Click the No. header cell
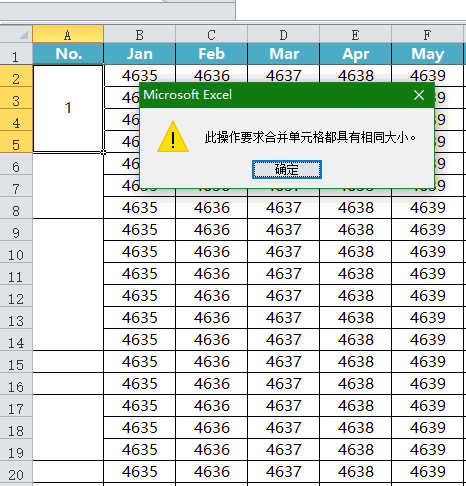This screenshot has width=466, height=486. [68, 53]
